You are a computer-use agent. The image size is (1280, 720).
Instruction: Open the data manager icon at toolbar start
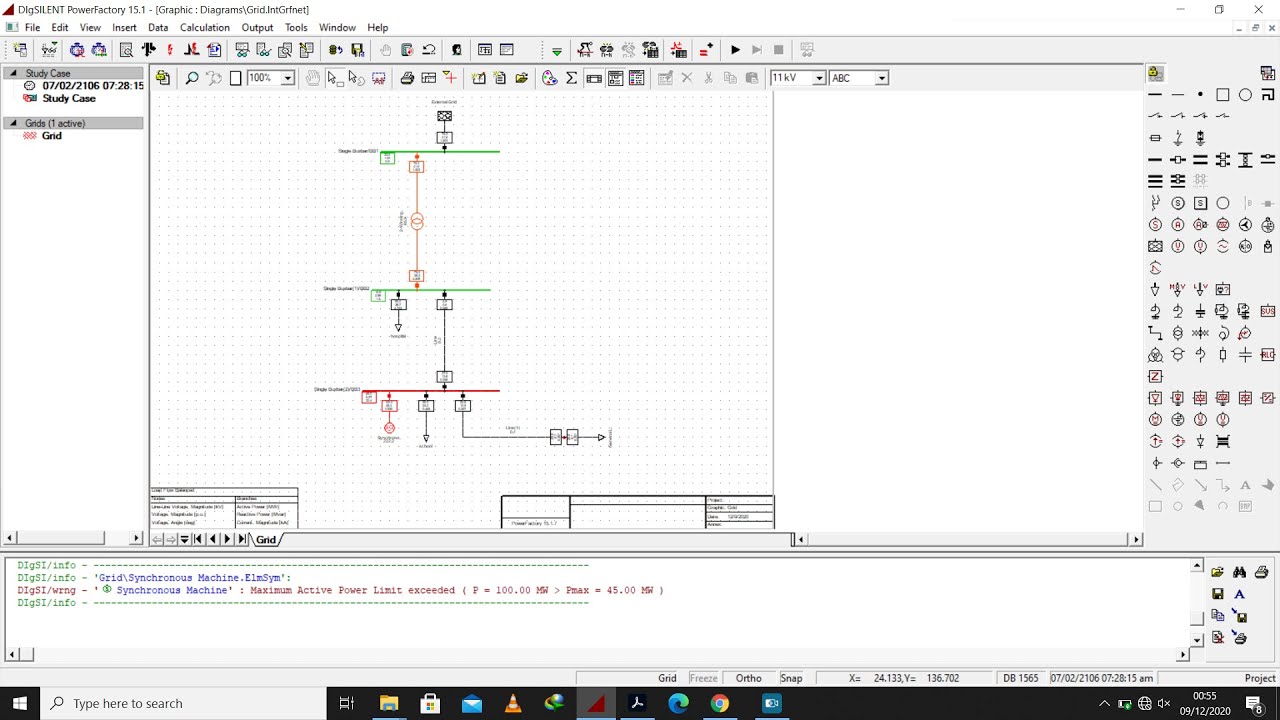tap(20, 49)
